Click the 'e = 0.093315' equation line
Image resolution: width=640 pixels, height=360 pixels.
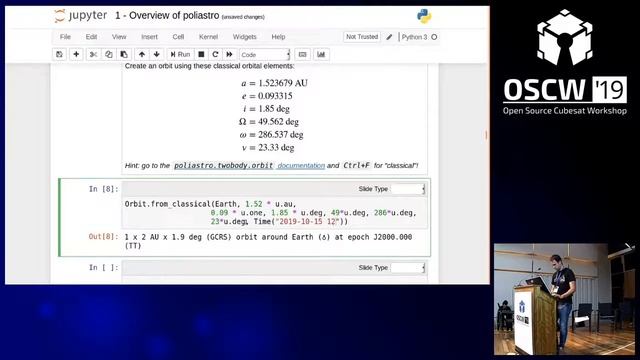click(x=267, y=96)
